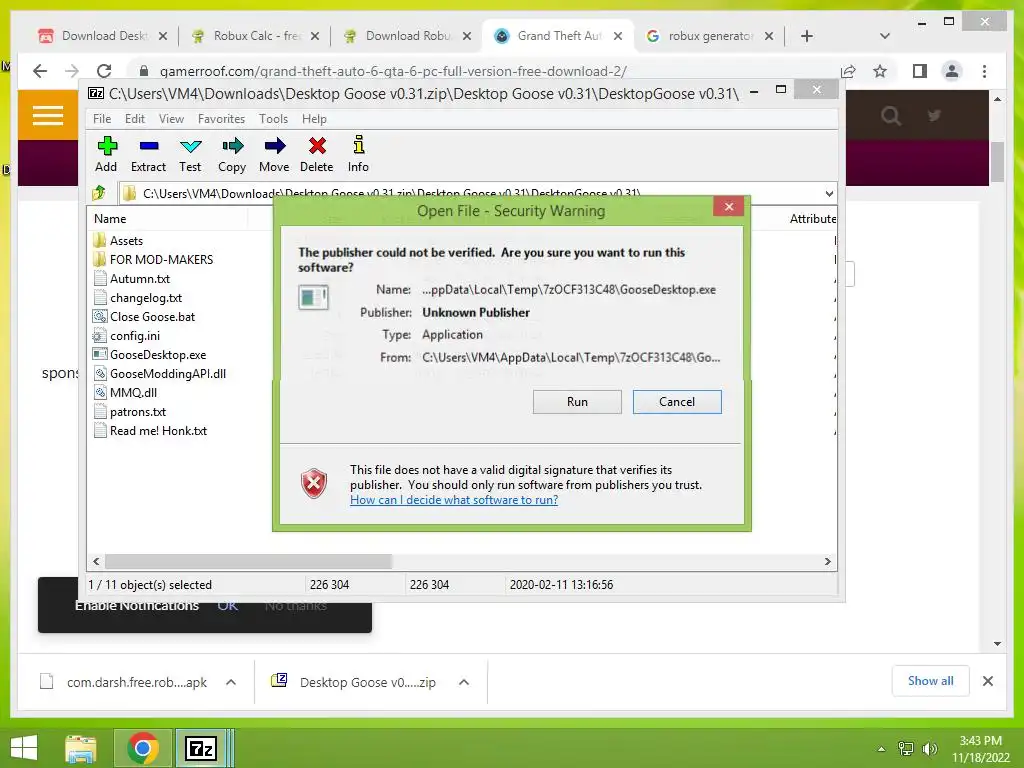Click the Info toolbar icon
Viewport: 1024px width, 768px height.
pyautogui.click(x=358, y=154)
